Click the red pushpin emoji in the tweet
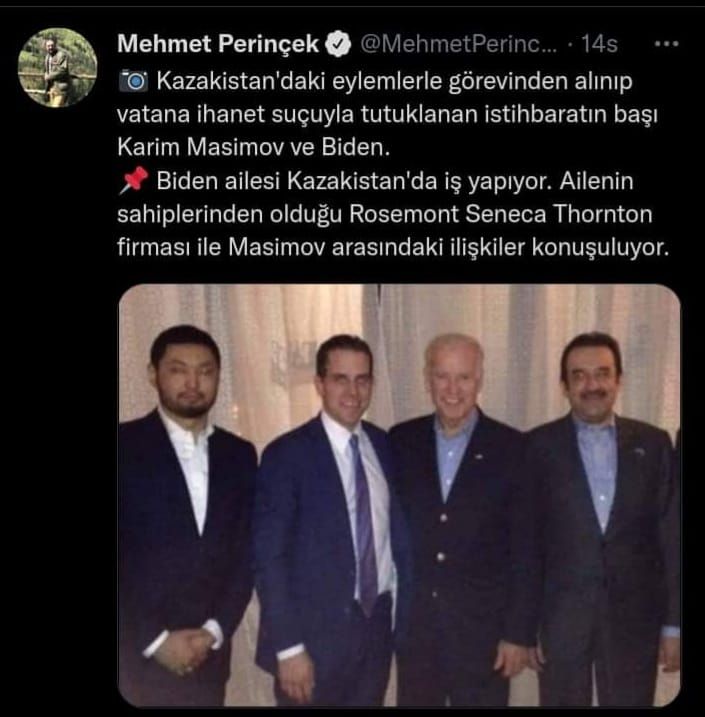 point(133,181)
